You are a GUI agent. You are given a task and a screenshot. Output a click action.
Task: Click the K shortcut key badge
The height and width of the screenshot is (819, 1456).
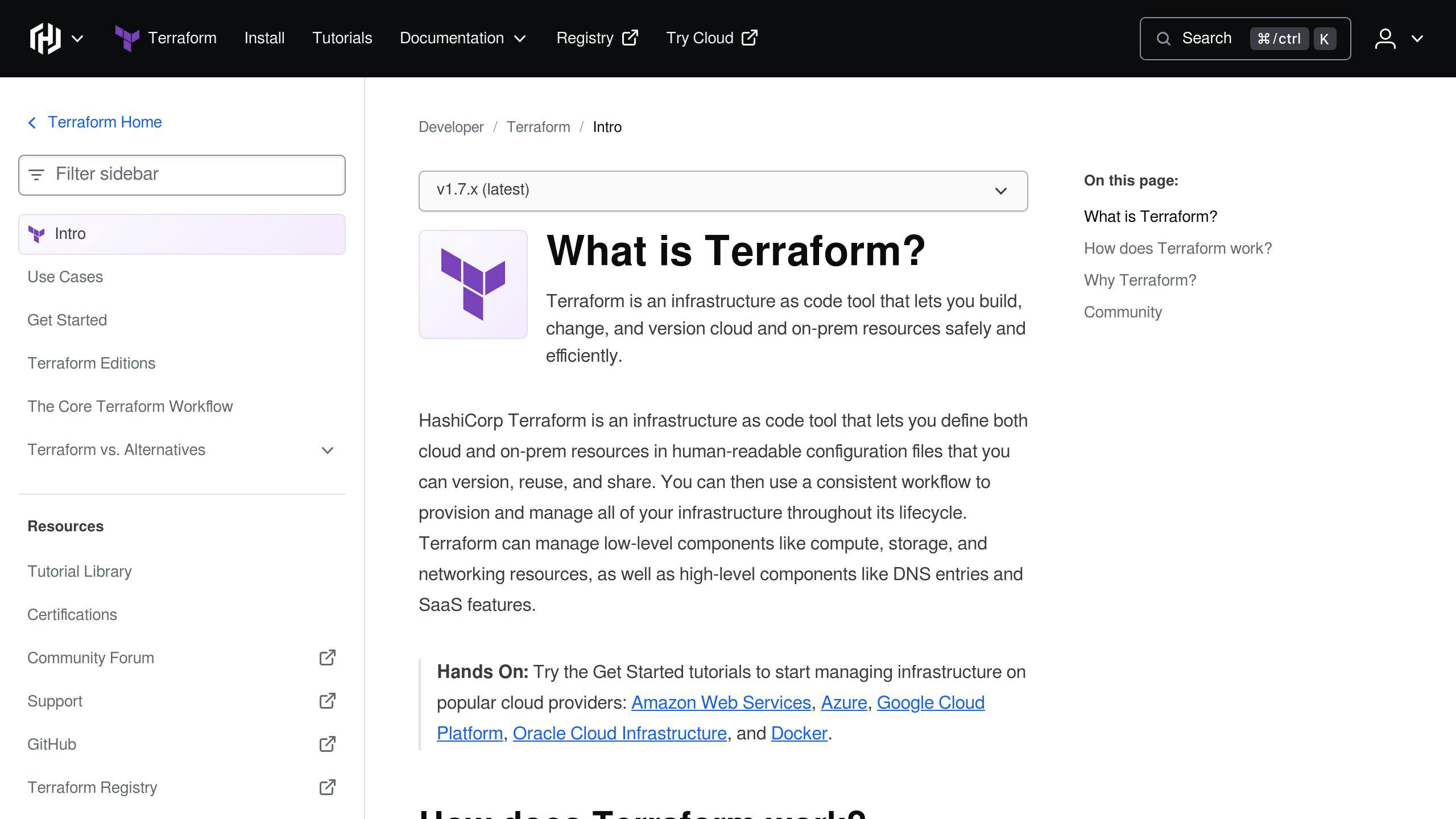point(1325,39)
